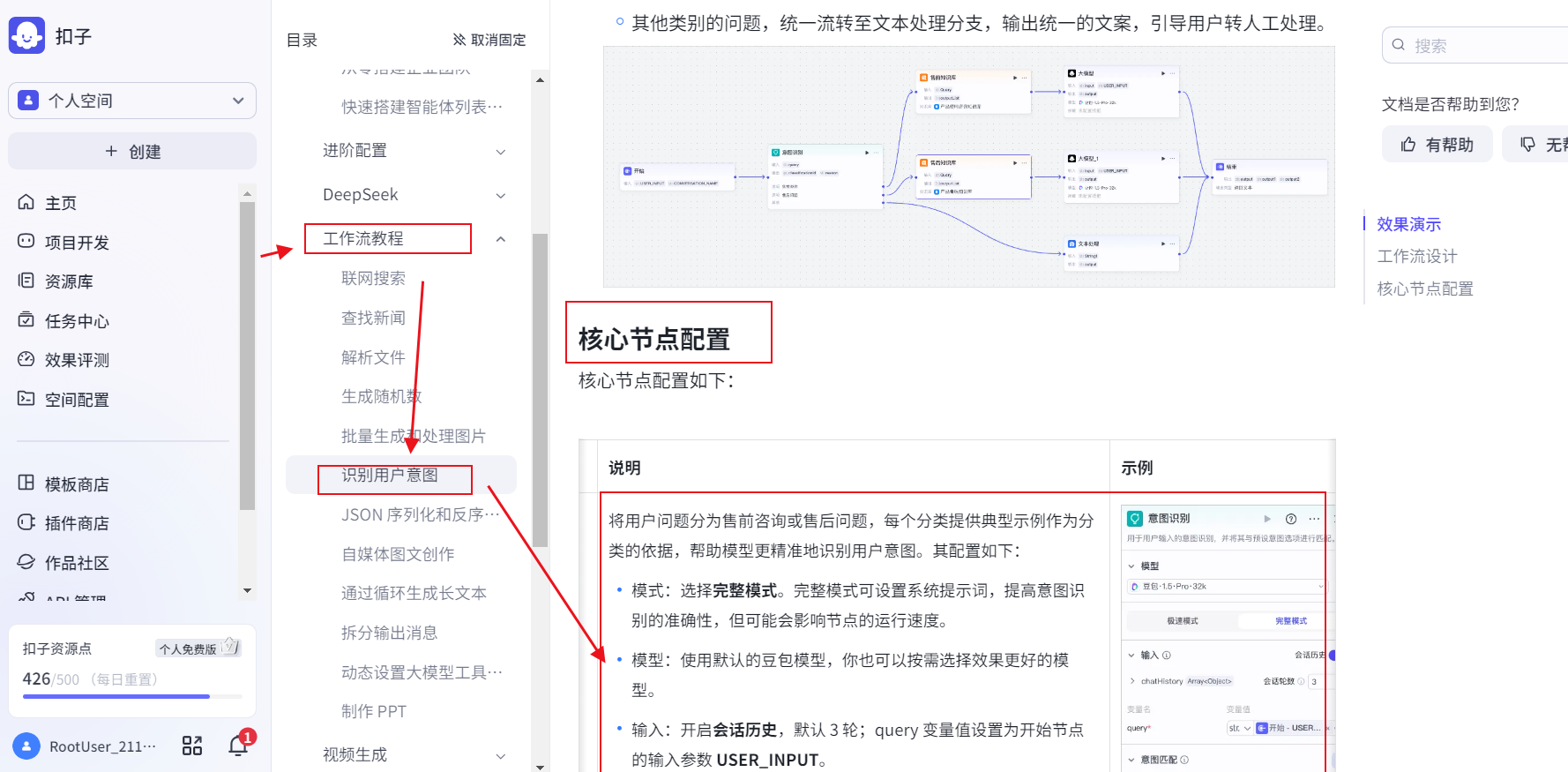Toggle the 会话历史 switch
This screenshot has height=772, width=1568.
click(x=1332, y=656)
